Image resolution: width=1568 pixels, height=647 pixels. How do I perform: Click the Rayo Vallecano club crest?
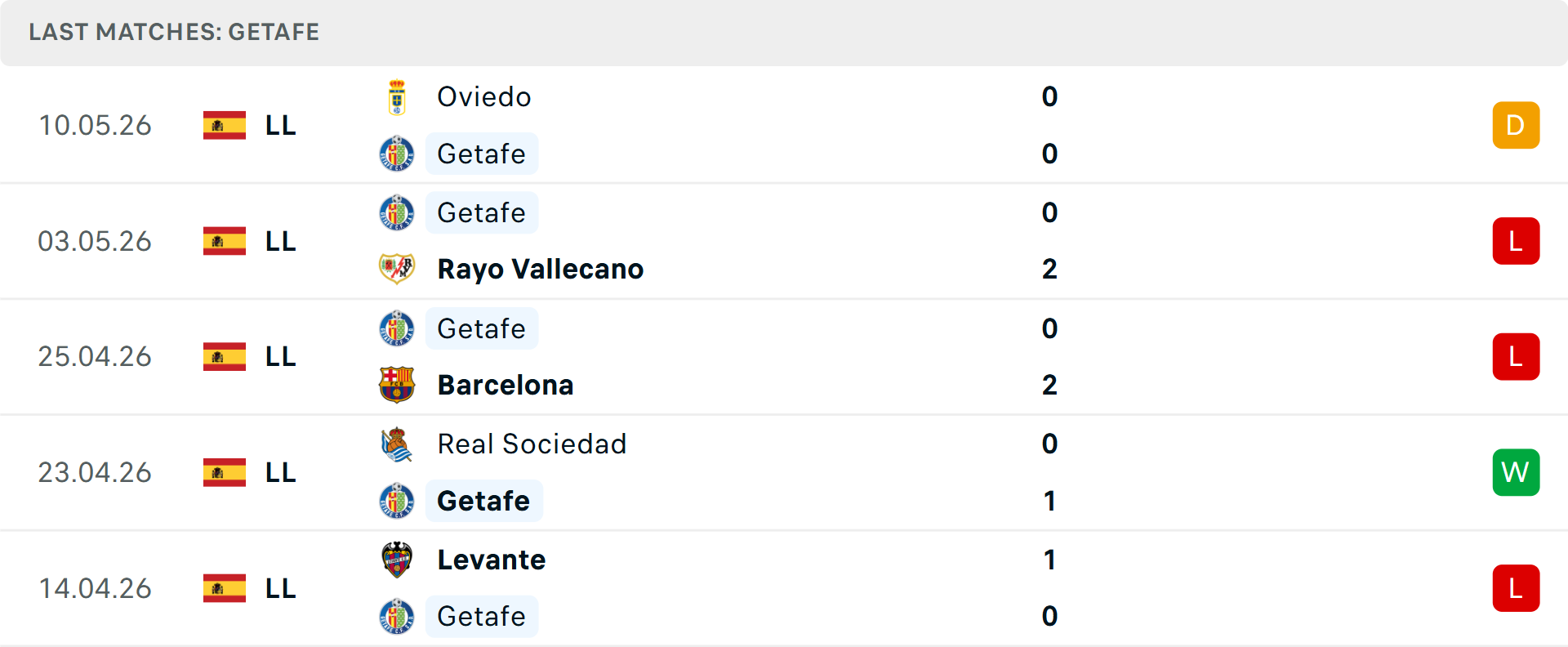[397, 269]
